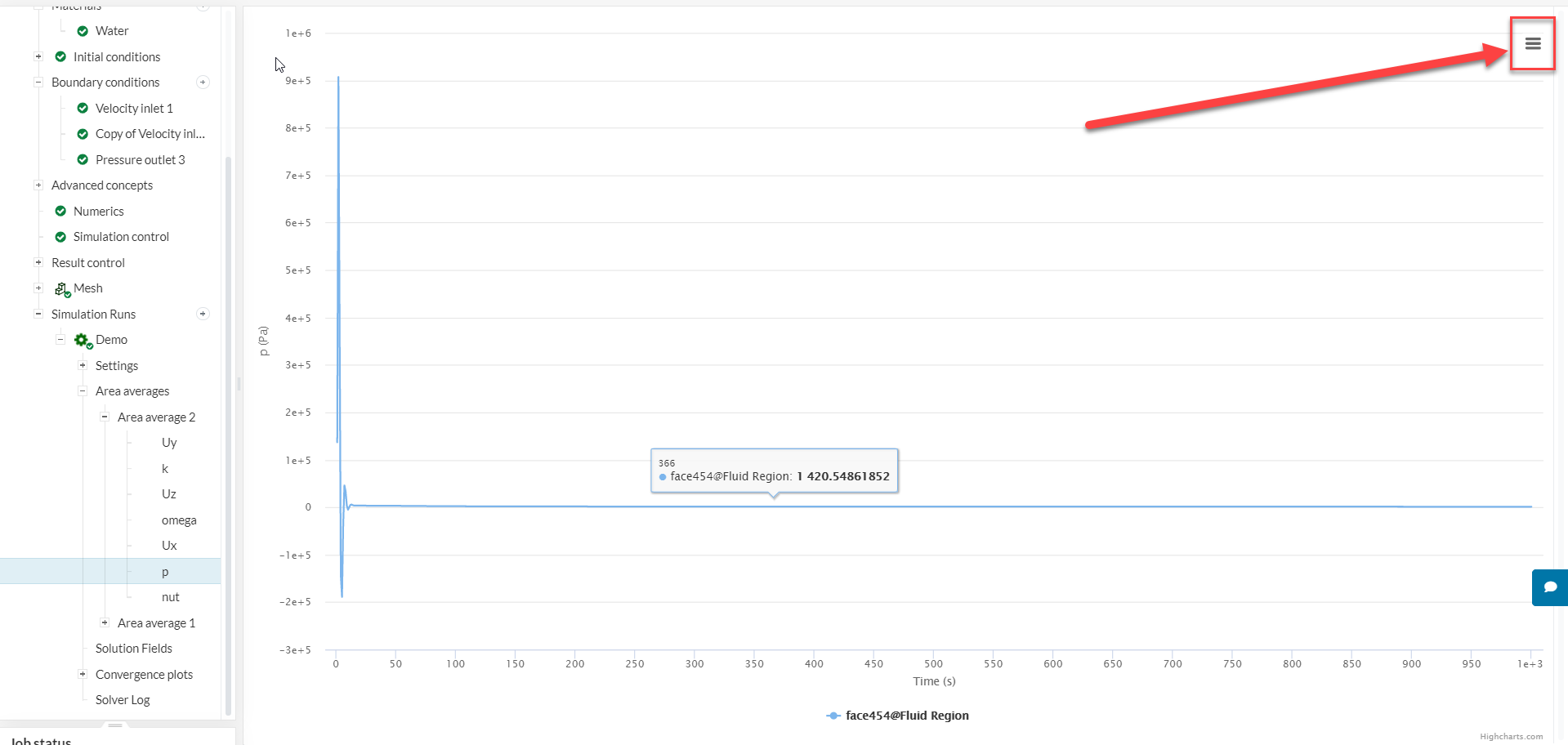
Task: Expand the Area average 1 node
Action: click(x=105, y=623)
